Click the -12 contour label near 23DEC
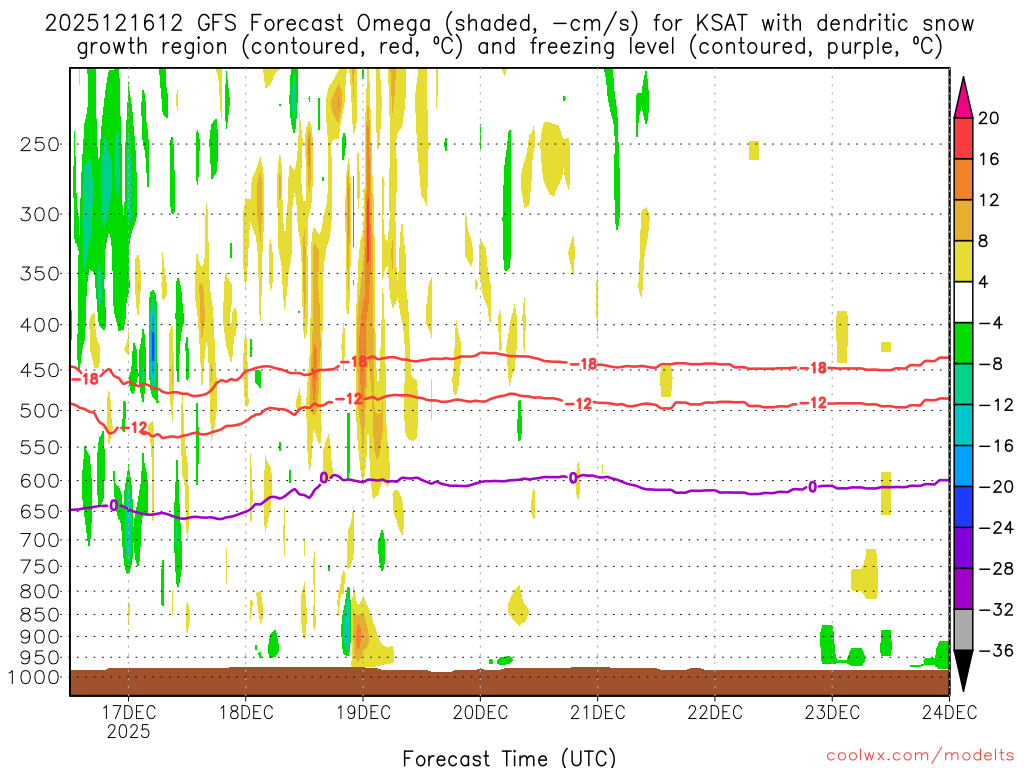Viewport: 1024px width, 768px height. [x=813, y=403]
